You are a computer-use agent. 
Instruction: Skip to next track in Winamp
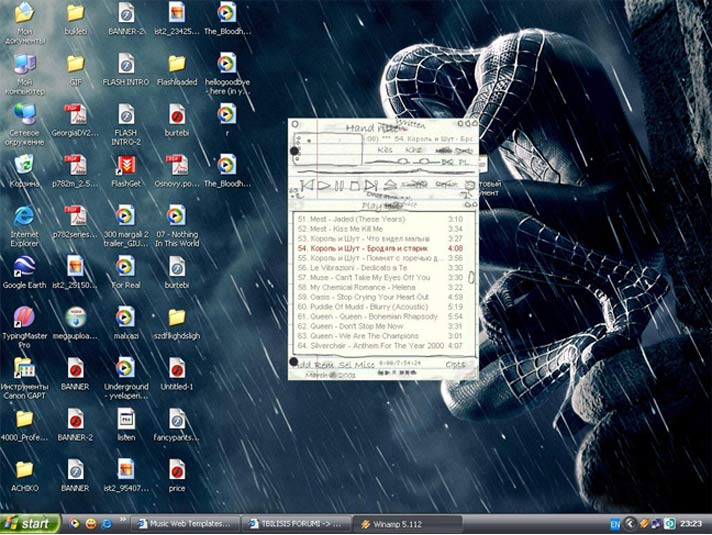370,185
